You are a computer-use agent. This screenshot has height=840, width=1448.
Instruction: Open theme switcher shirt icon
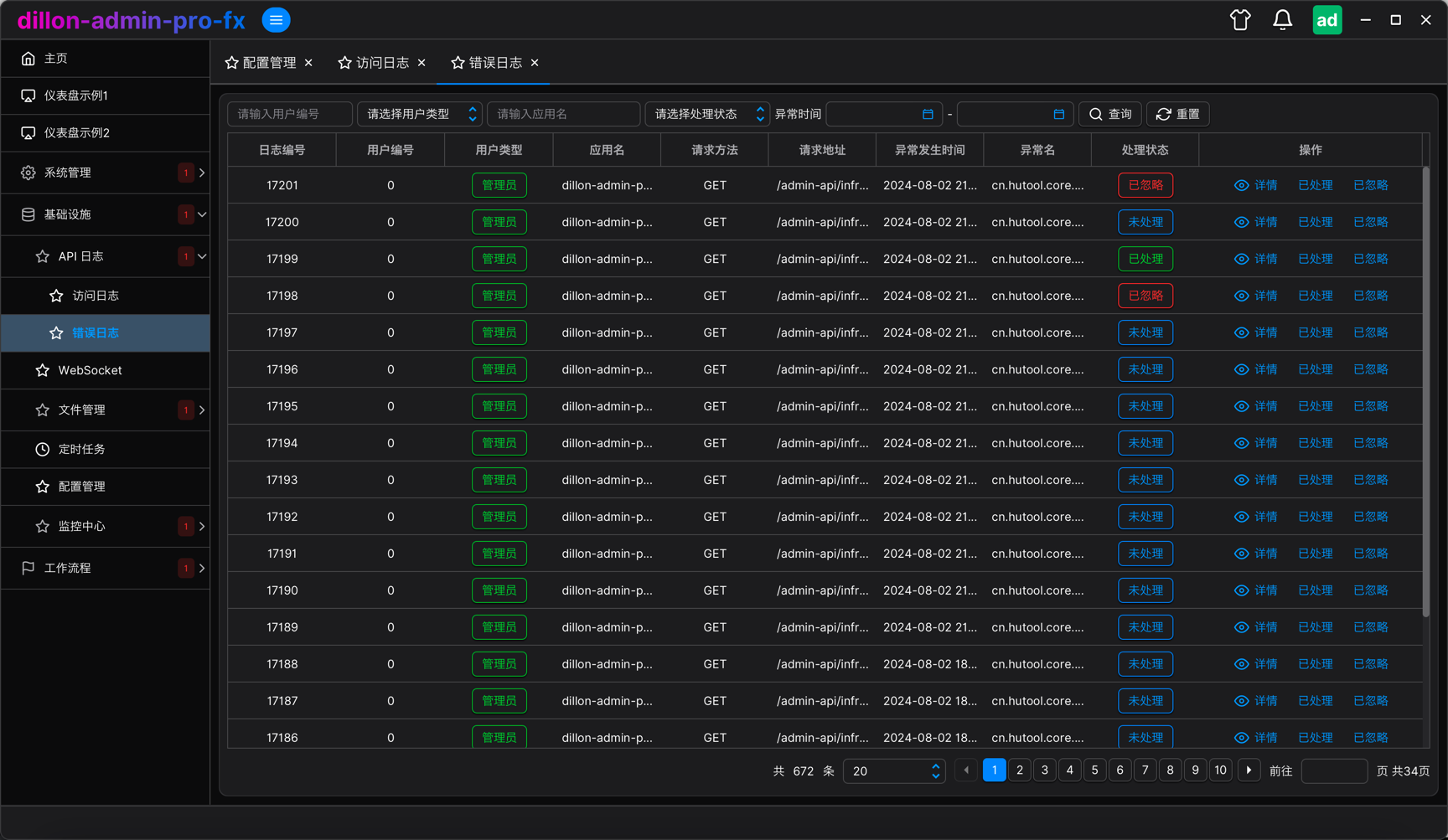[x=1240, y=20]
